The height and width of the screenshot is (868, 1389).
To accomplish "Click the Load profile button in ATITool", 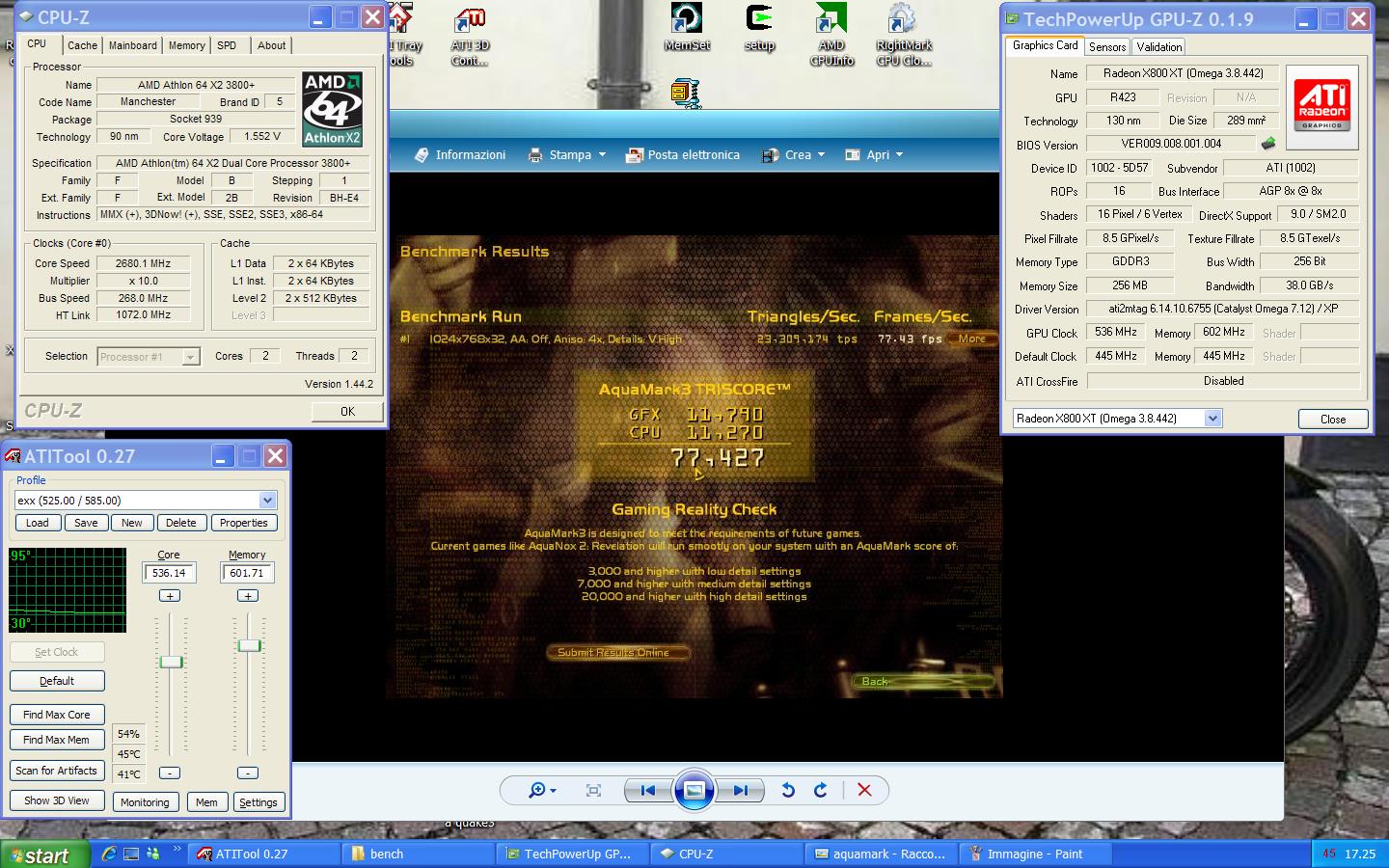I will click(37, 523).
